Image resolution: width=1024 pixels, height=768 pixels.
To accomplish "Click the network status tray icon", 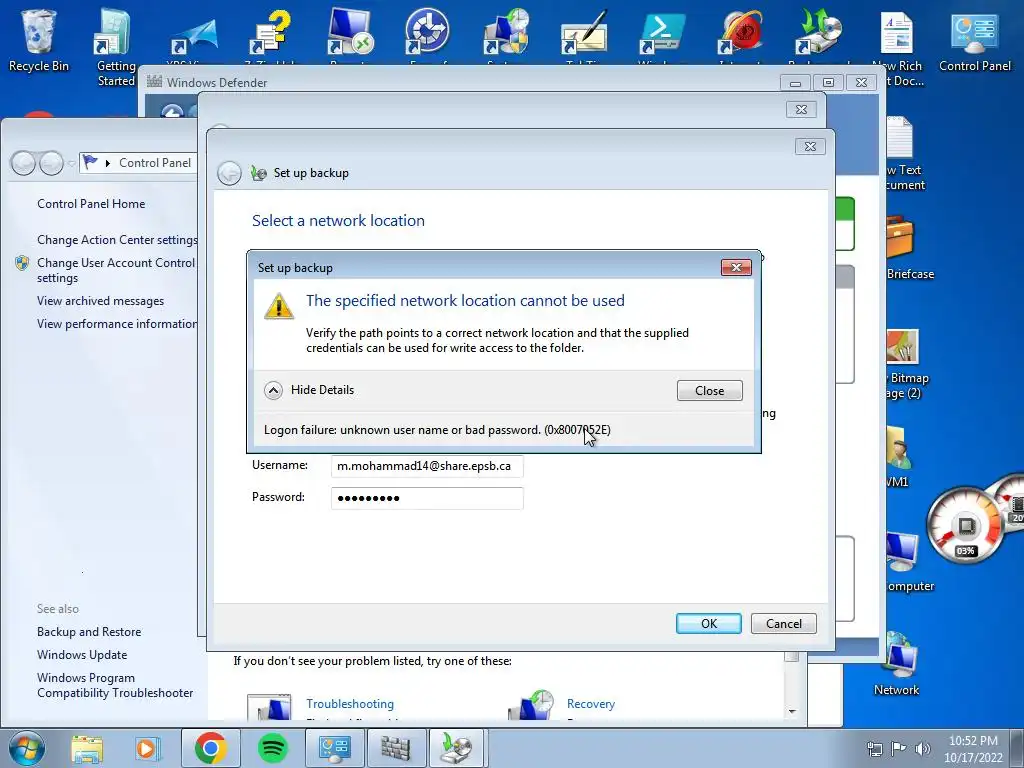I will click(875, 748).
